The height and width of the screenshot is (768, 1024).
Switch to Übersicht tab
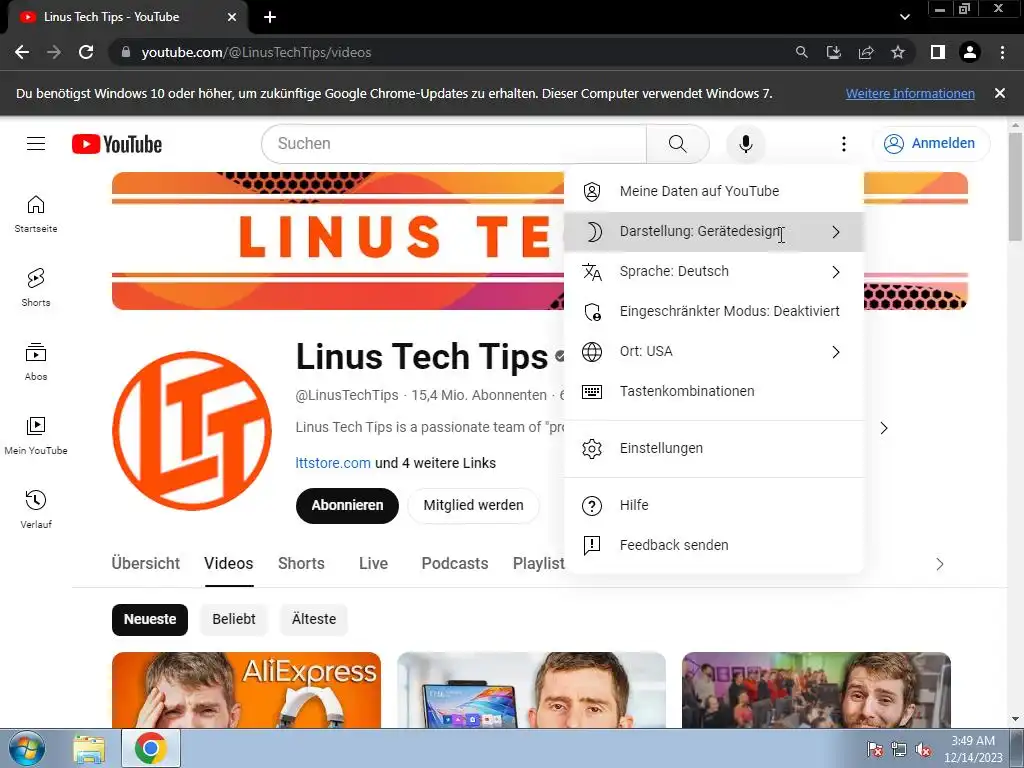click(x=146, y=564)
